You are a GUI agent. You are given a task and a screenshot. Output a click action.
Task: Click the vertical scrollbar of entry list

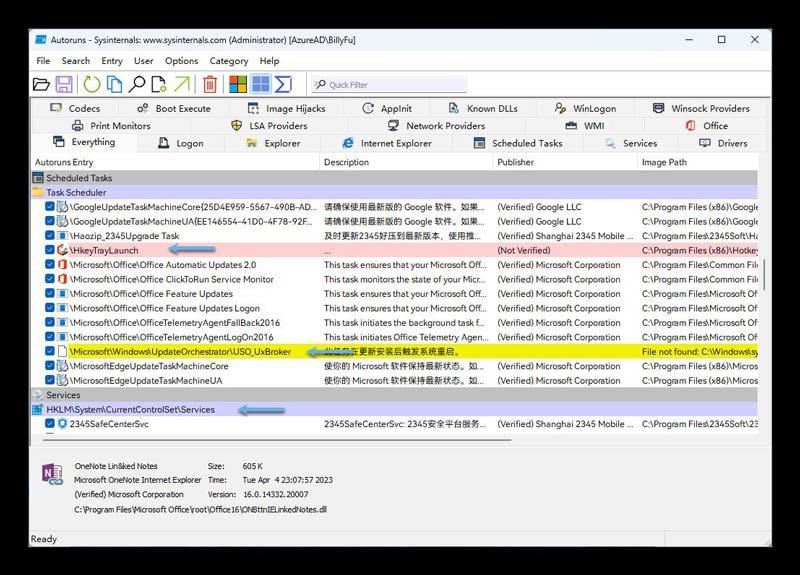pyautogui.click(x=764, y=276)
